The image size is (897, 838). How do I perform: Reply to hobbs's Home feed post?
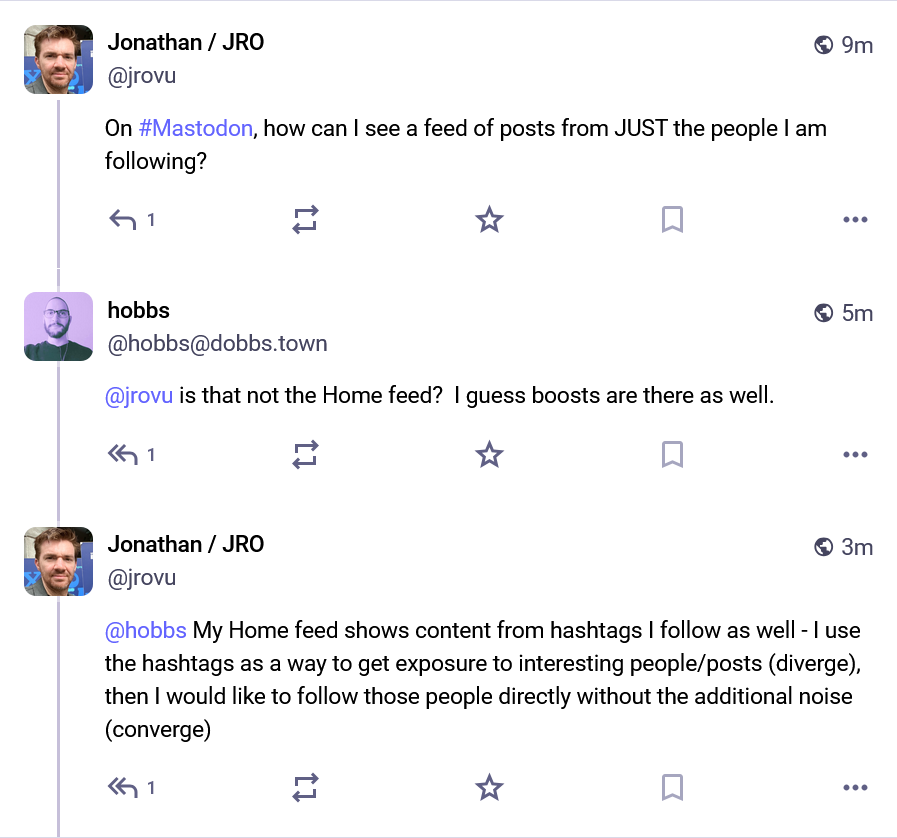pyautogui.click(x=122, y=455)
